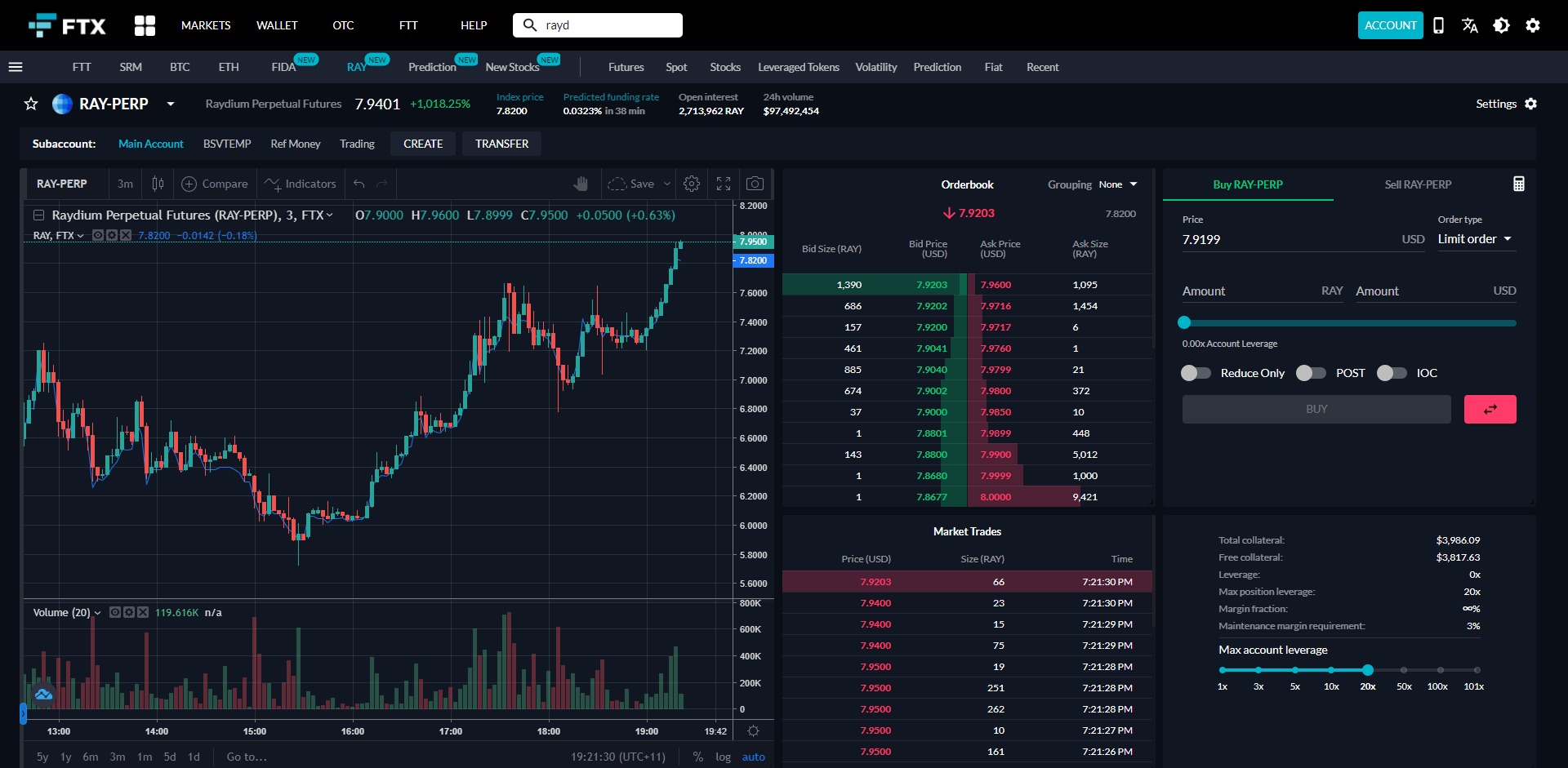Open the orderbook Grouping dropdown
1568x768 pixels.
(x=1120, y=184)
